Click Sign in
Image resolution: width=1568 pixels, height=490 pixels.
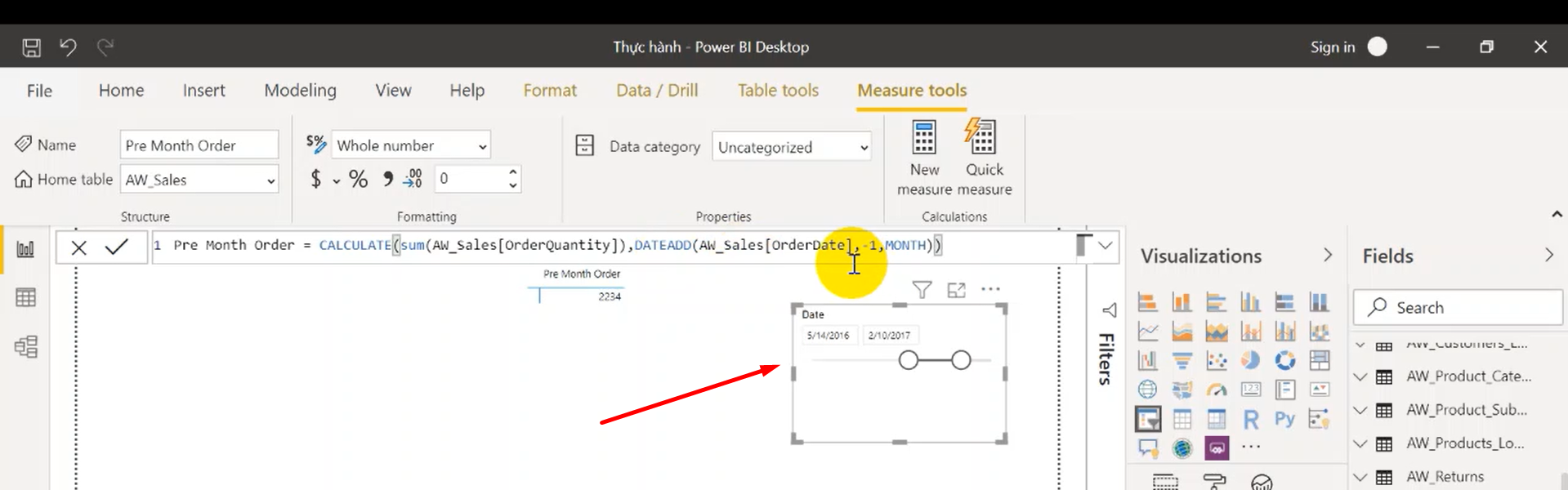(x=1332, y=47)
